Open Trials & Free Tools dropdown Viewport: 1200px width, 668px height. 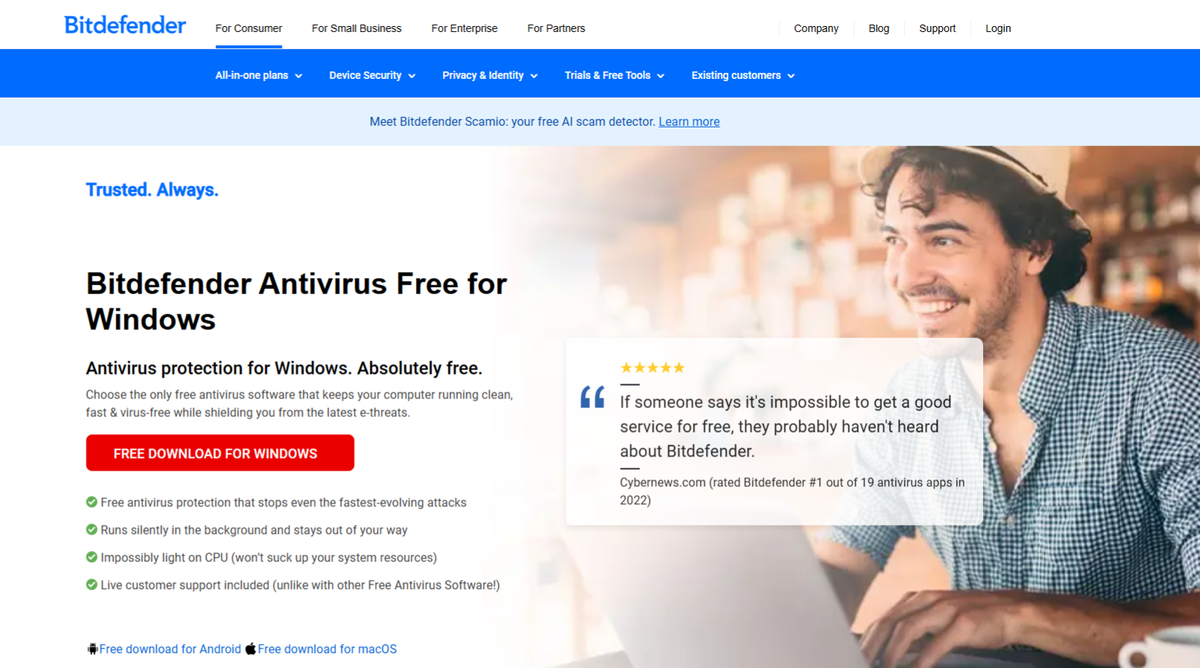click(x=614, y=75)
